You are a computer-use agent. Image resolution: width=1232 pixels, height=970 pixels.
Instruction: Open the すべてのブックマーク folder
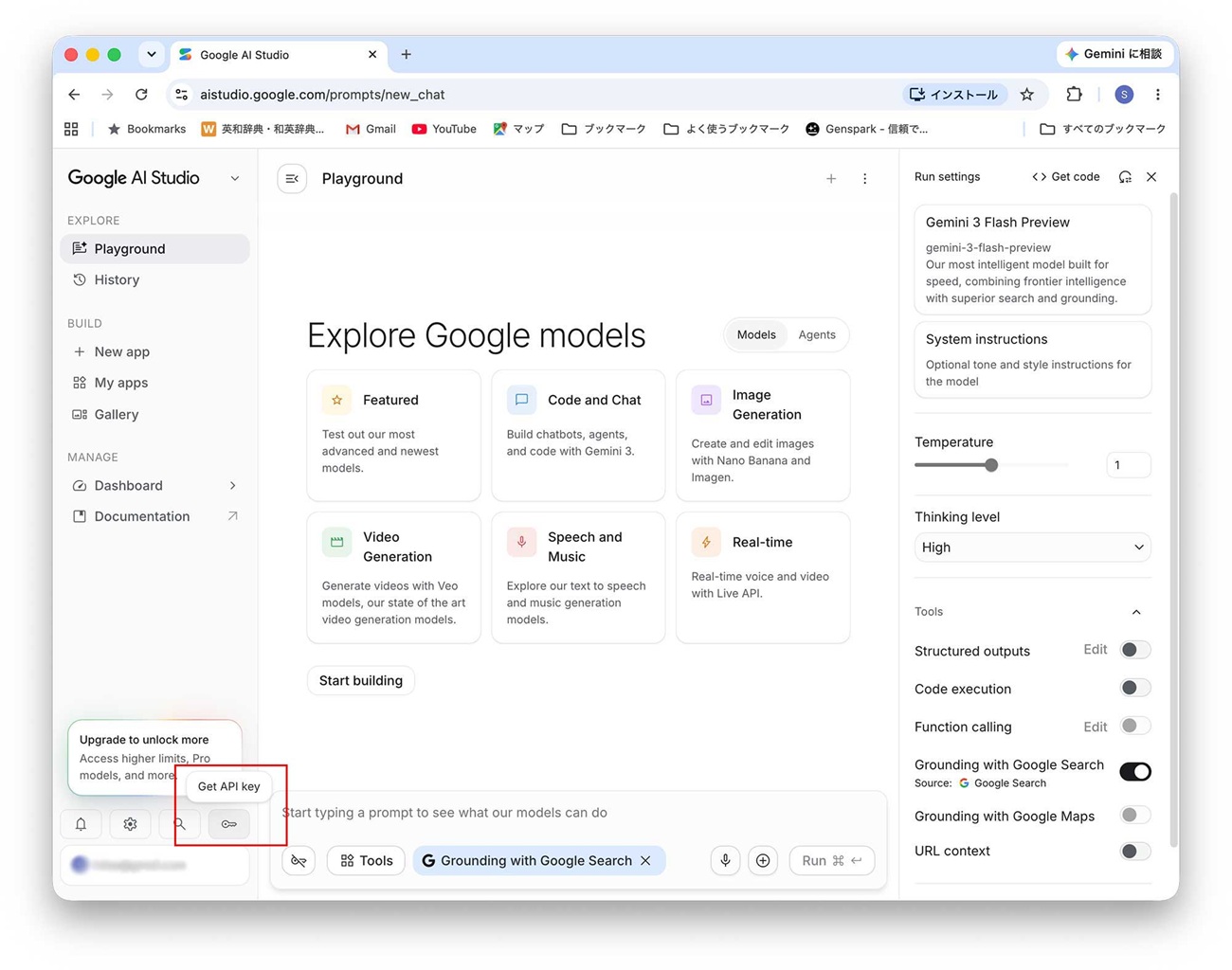tap(1103, 129)
